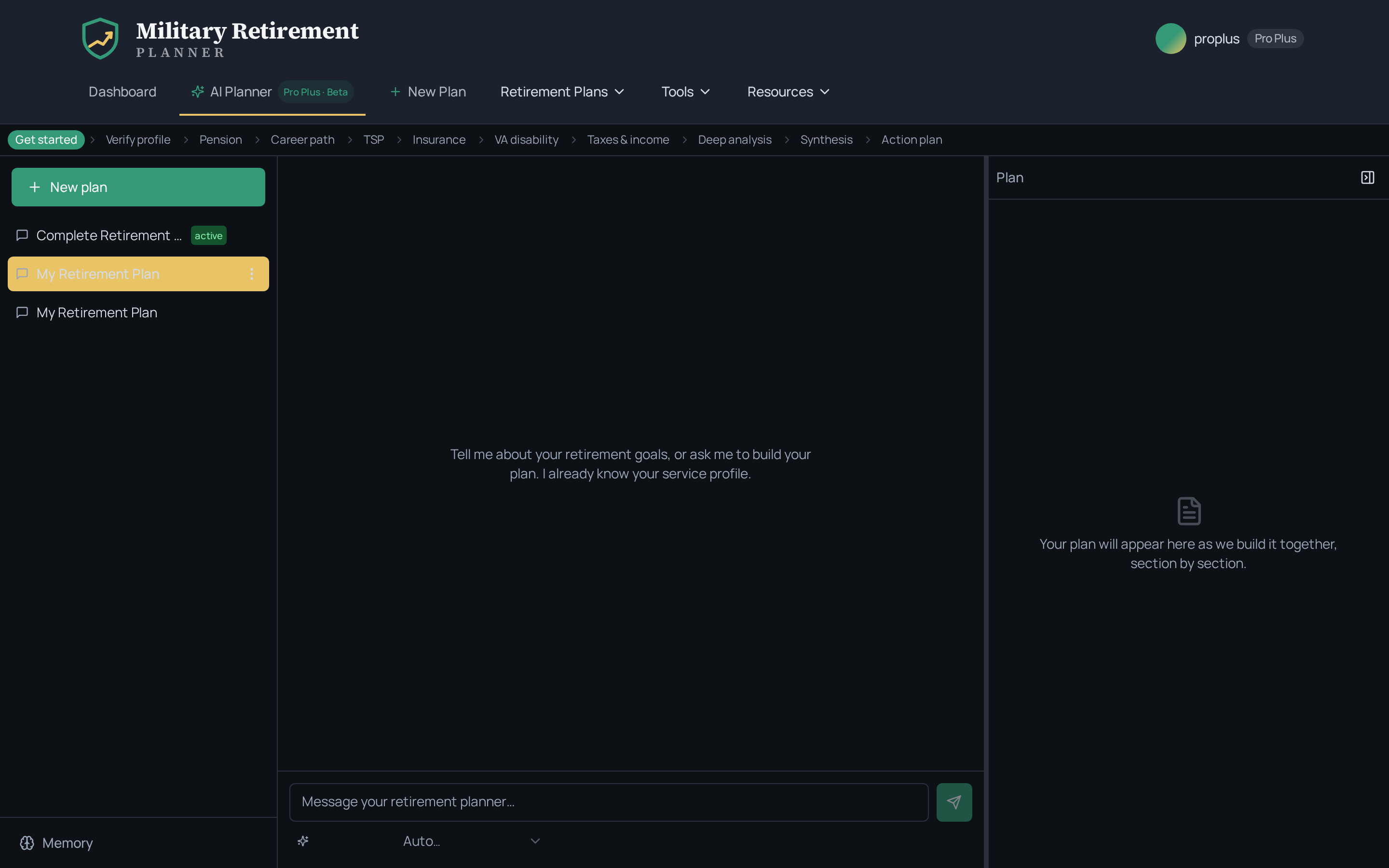Click the active badge on Complete Retirement
The image size is (1389, 868).
[x=208, y=235]
